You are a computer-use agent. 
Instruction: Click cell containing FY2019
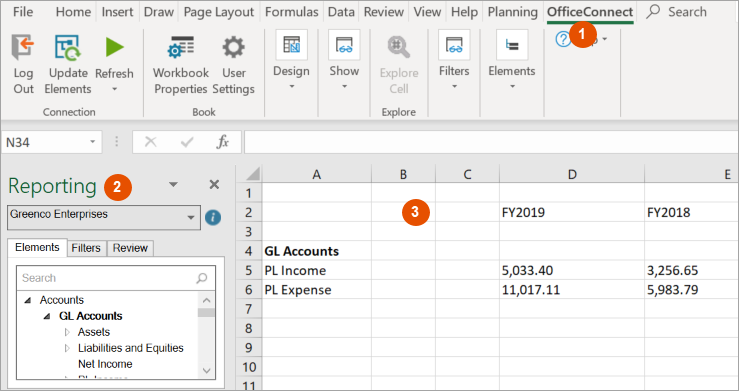[x=572, y=212]
